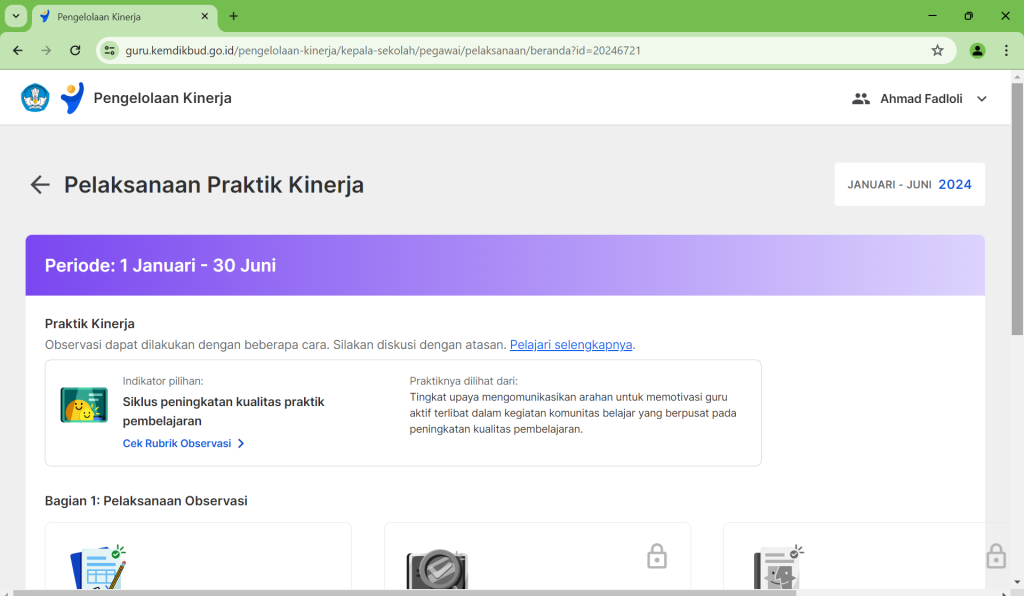
Task: Click the back arrow beside Pelaksanaan Praktik Kinerja
Action: 40,185
